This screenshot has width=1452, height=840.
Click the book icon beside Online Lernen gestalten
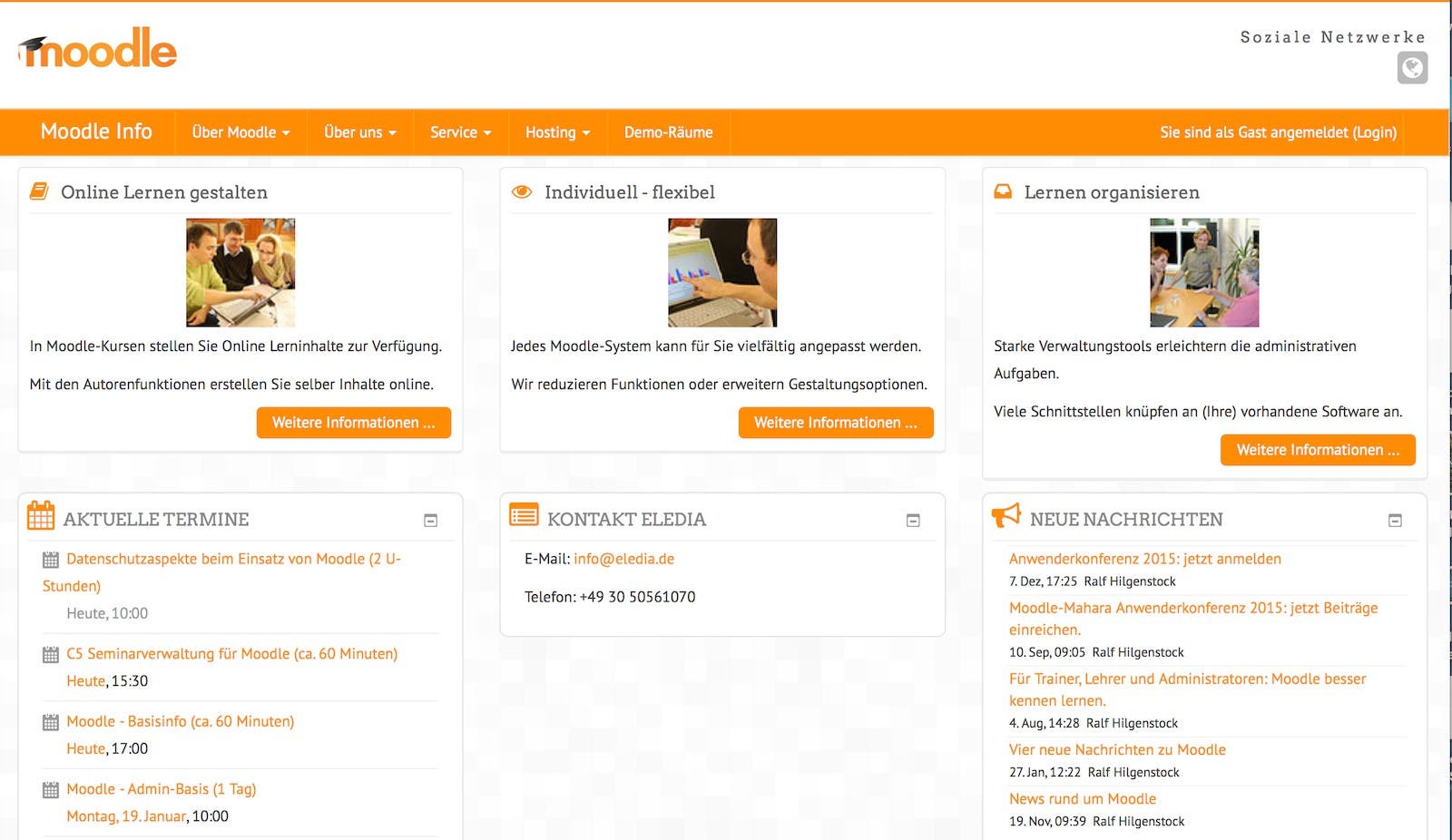[39, 191]
